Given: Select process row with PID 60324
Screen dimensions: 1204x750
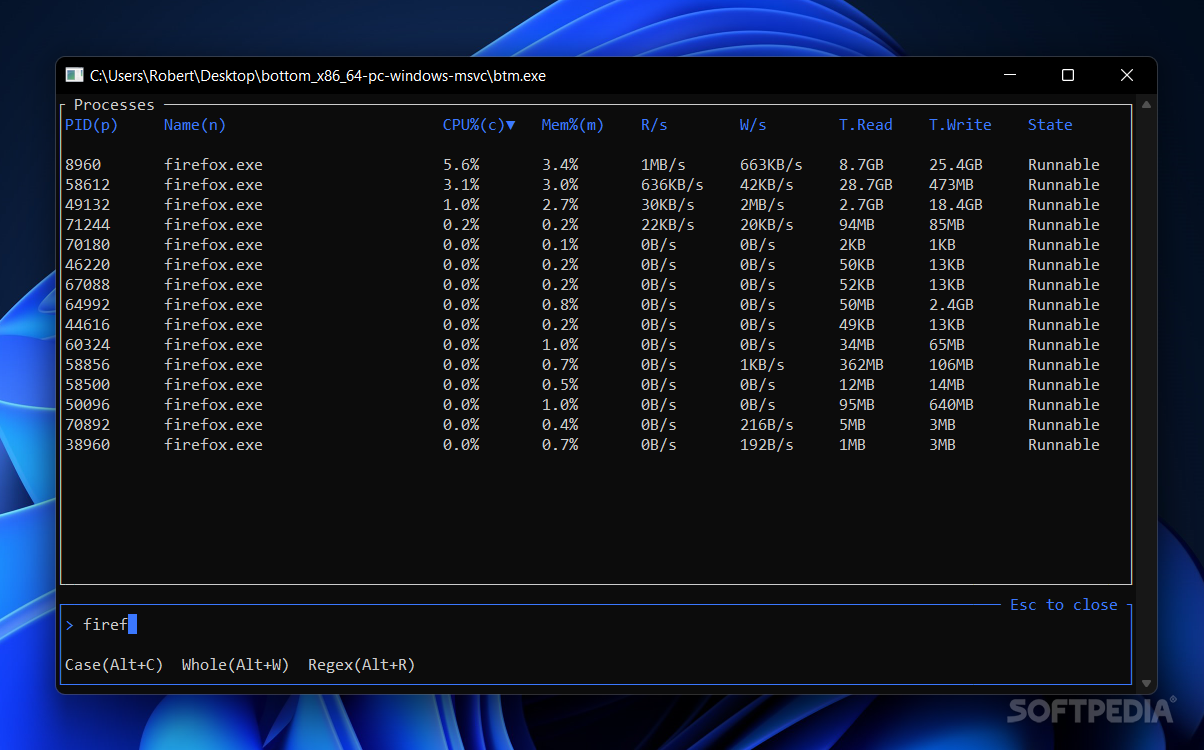Looking at the screenshot, I should [x=596, y=345].
